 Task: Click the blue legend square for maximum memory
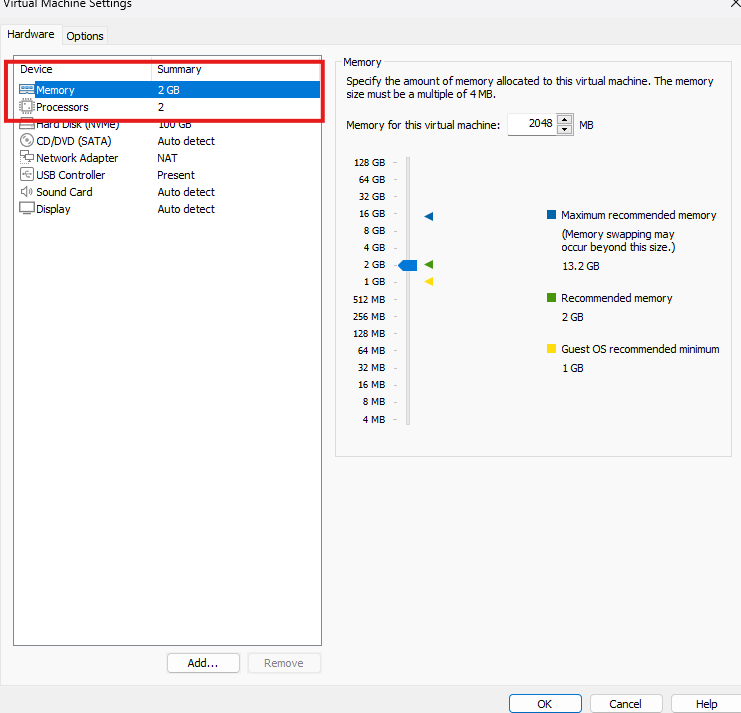[x=551, y=215]
